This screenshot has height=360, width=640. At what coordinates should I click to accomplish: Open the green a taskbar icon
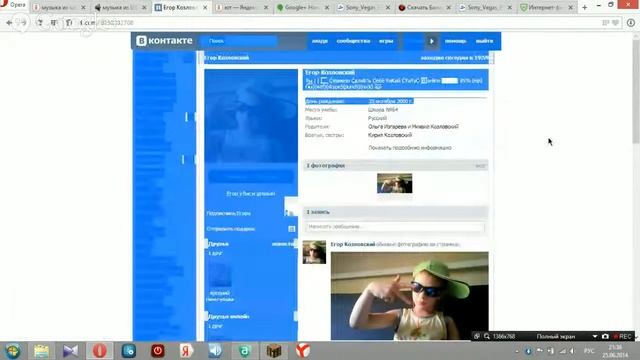coord(244,351)
